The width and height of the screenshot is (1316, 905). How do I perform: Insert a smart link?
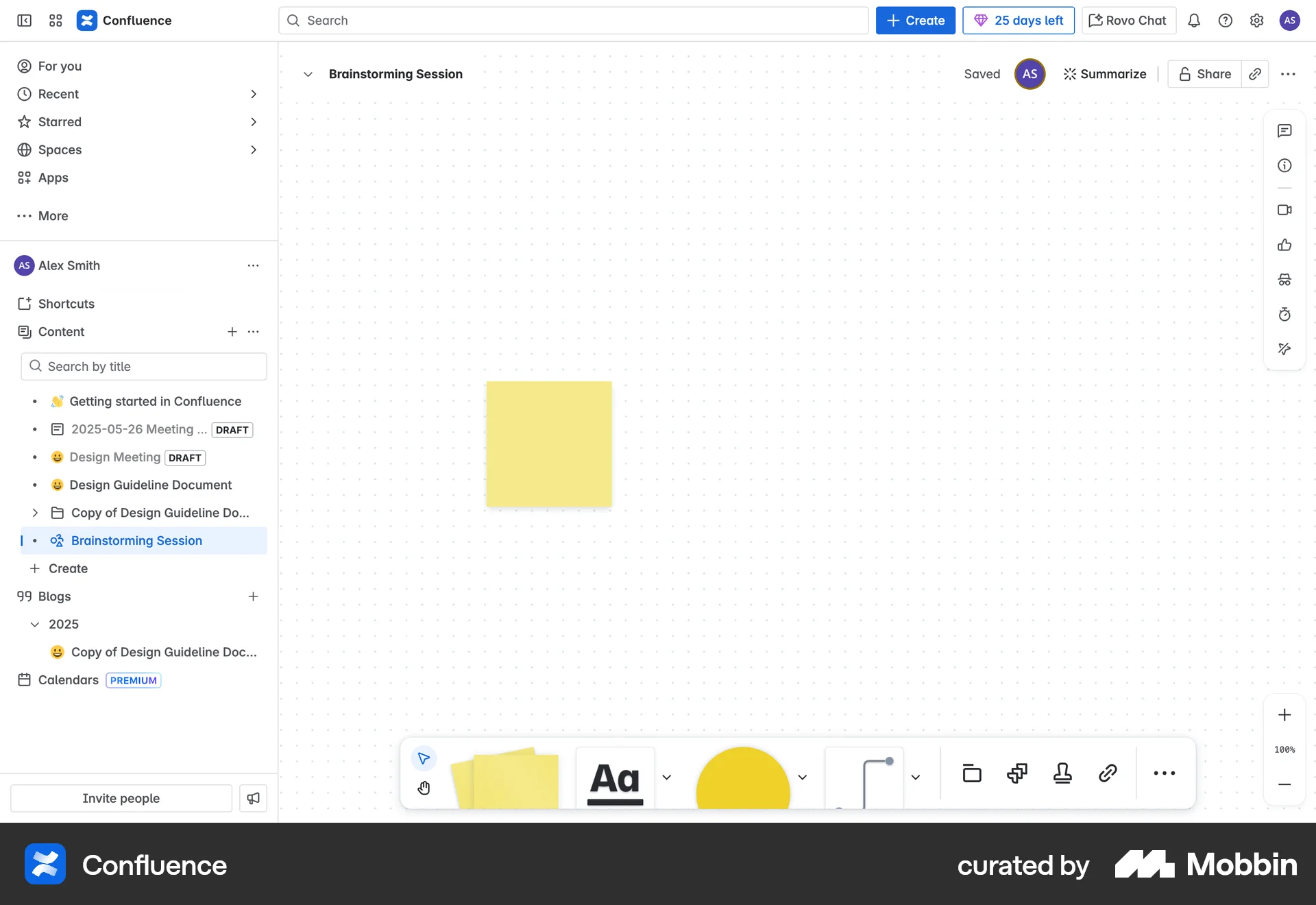[1108, 773]
